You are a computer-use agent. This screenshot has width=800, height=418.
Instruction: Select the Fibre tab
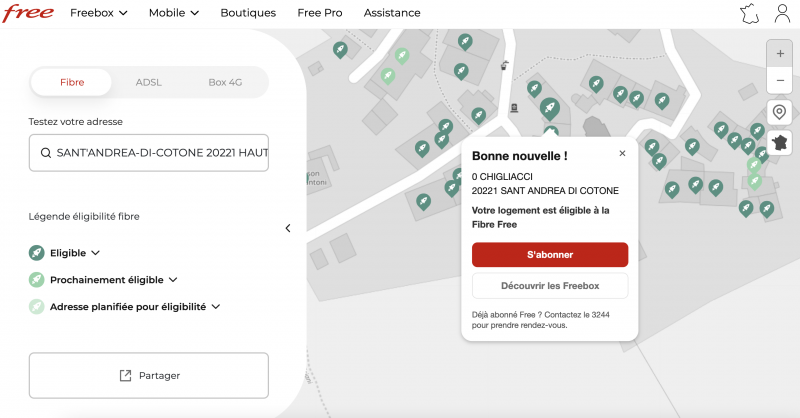pos(72,82)
